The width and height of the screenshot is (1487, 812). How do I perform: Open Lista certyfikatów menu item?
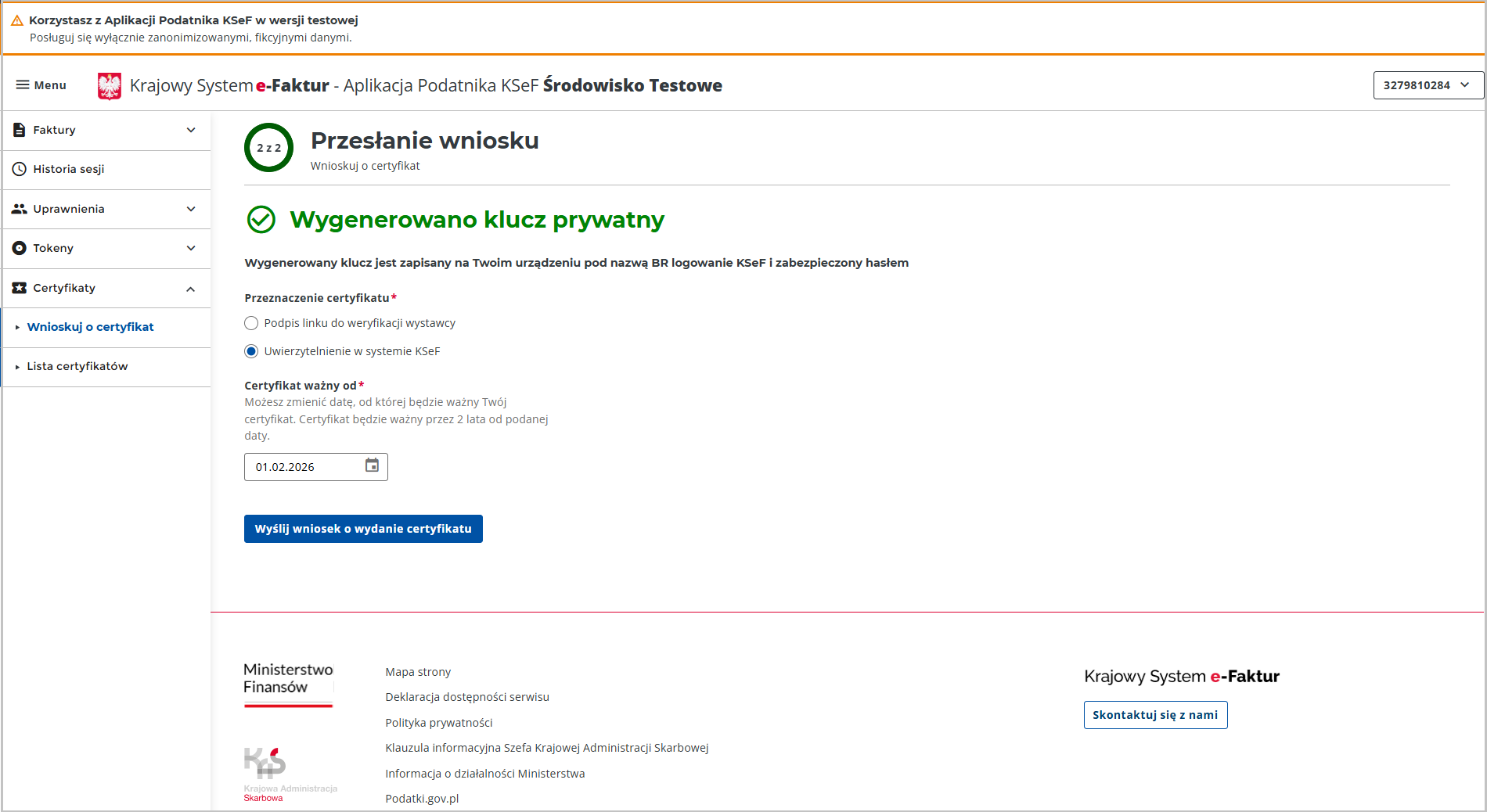click(x=77, y=366)
